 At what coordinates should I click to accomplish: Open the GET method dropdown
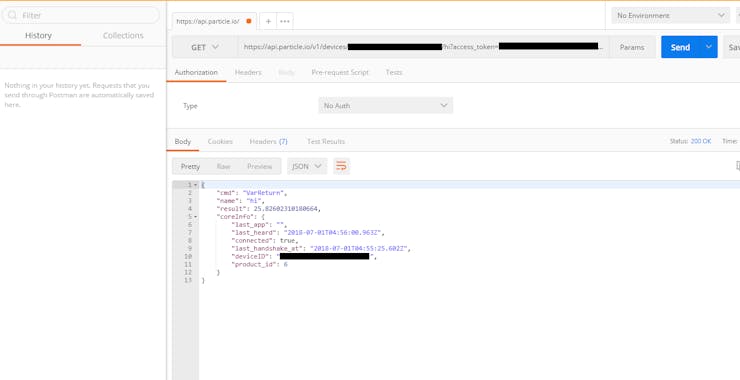tap(205, 47)
